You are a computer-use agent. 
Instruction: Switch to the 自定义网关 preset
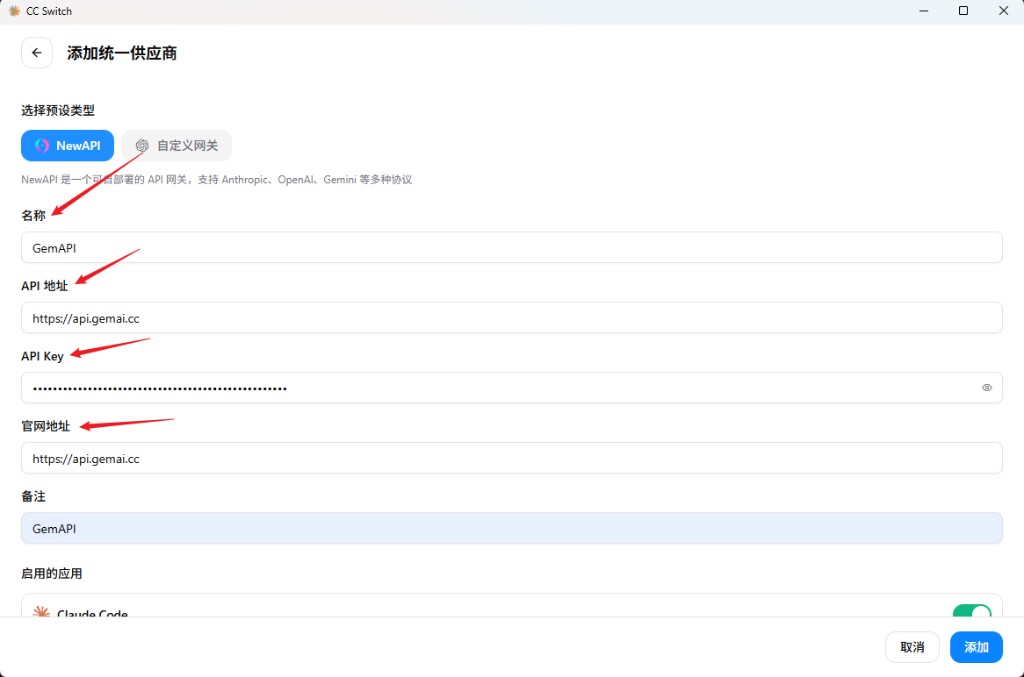point(177,145)
